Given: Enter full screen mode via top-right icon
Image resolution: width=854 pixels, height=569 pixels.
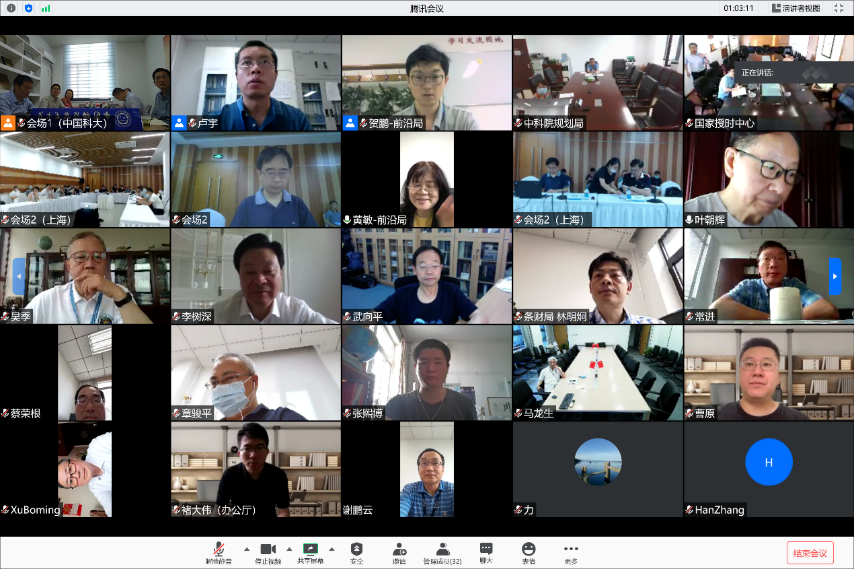Looking at the screenshot, I should [840, 8].
